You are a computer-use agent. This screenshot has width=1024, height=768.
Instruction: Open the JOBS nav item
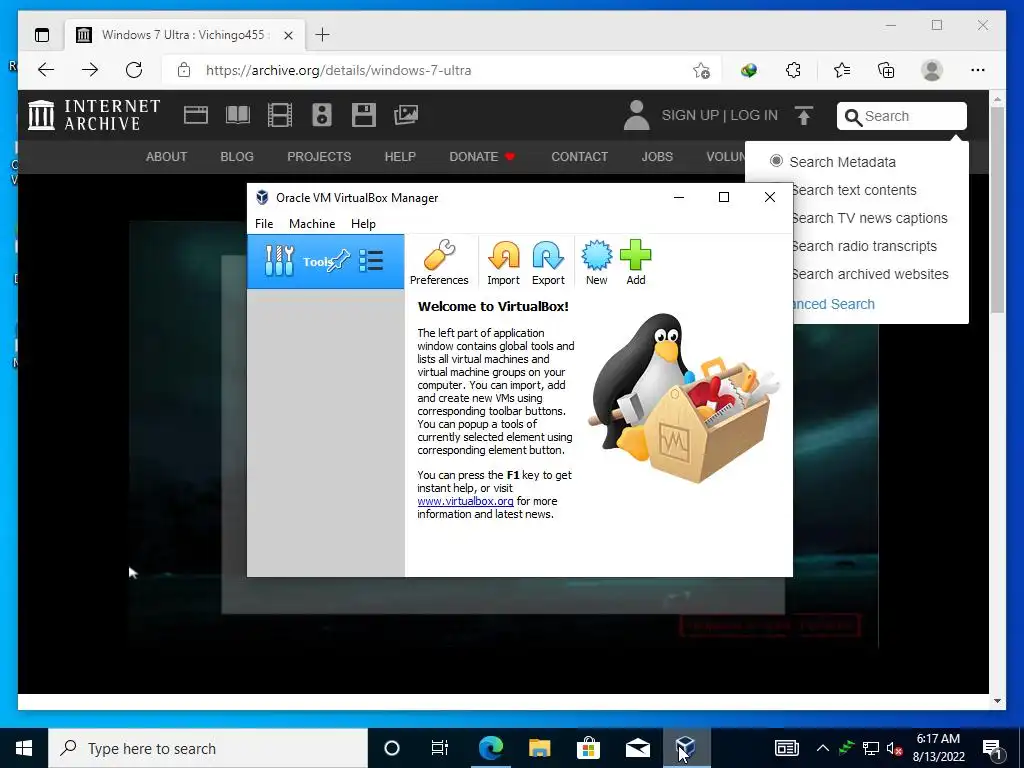(657, 157)
